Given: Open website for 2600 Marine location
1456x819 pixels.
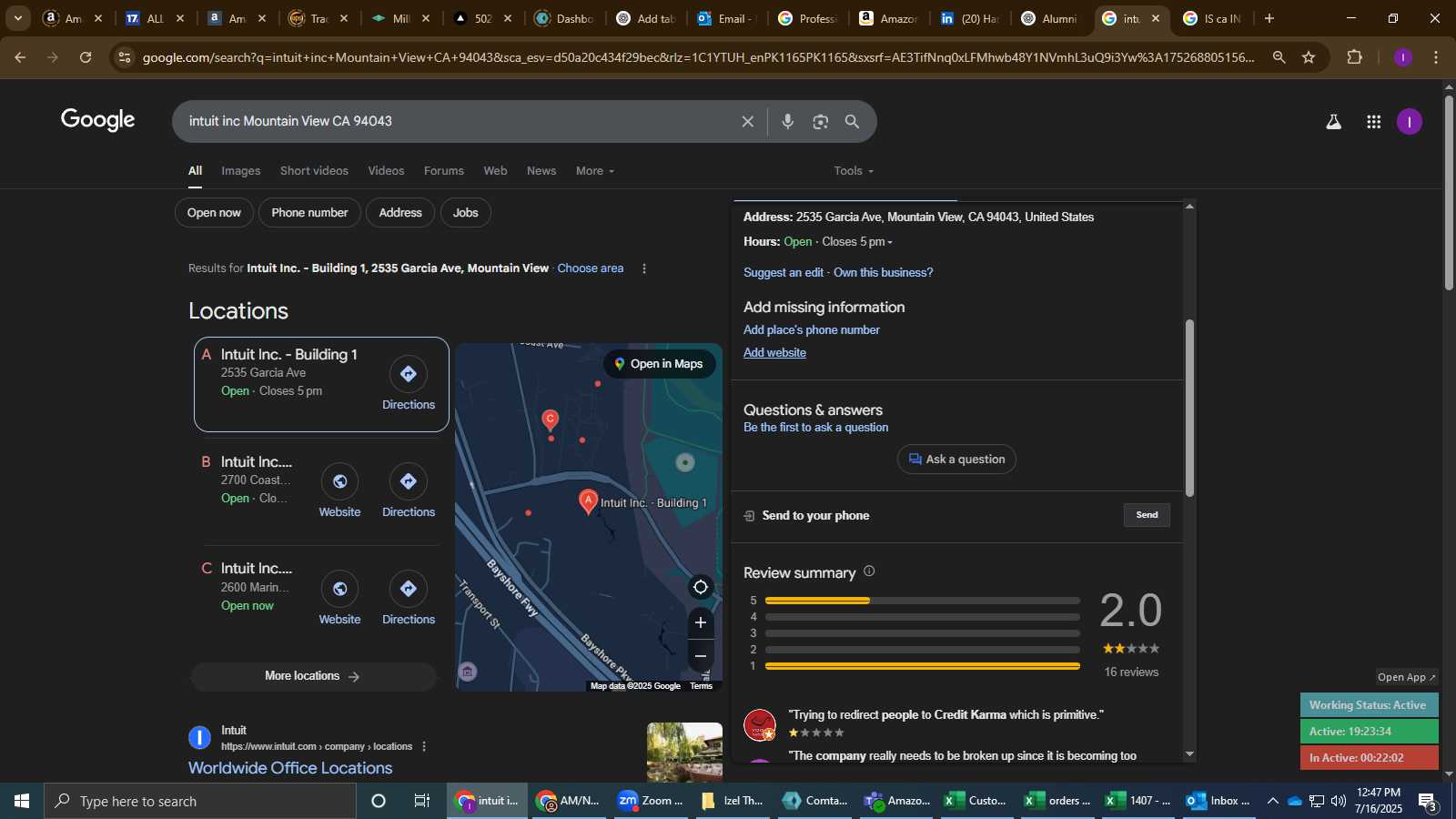Looking at the screenshot, I should click(339, 599).
